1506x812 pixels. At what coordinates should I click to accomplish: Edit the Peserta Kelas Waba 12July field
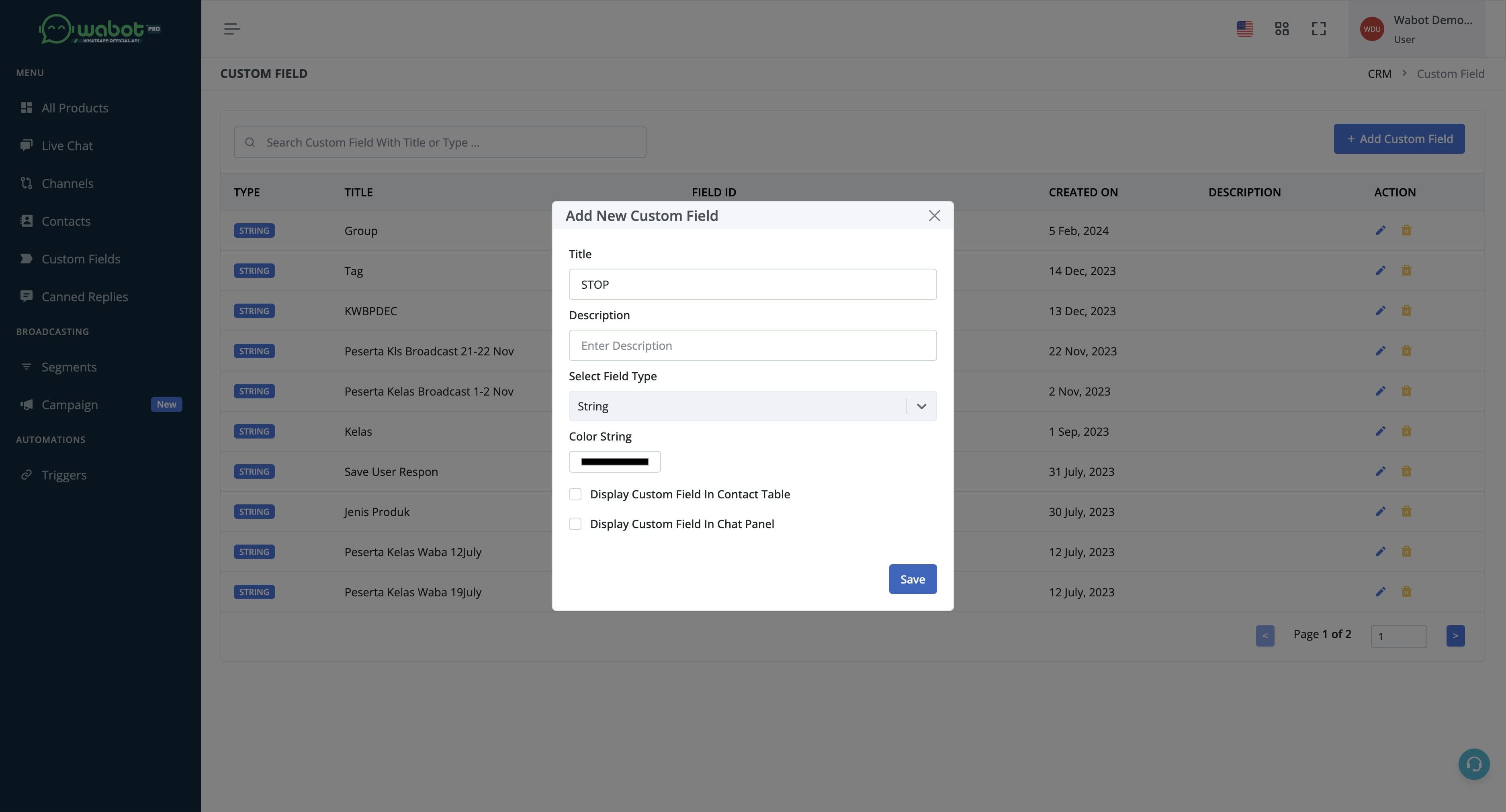coord(1380,551)
